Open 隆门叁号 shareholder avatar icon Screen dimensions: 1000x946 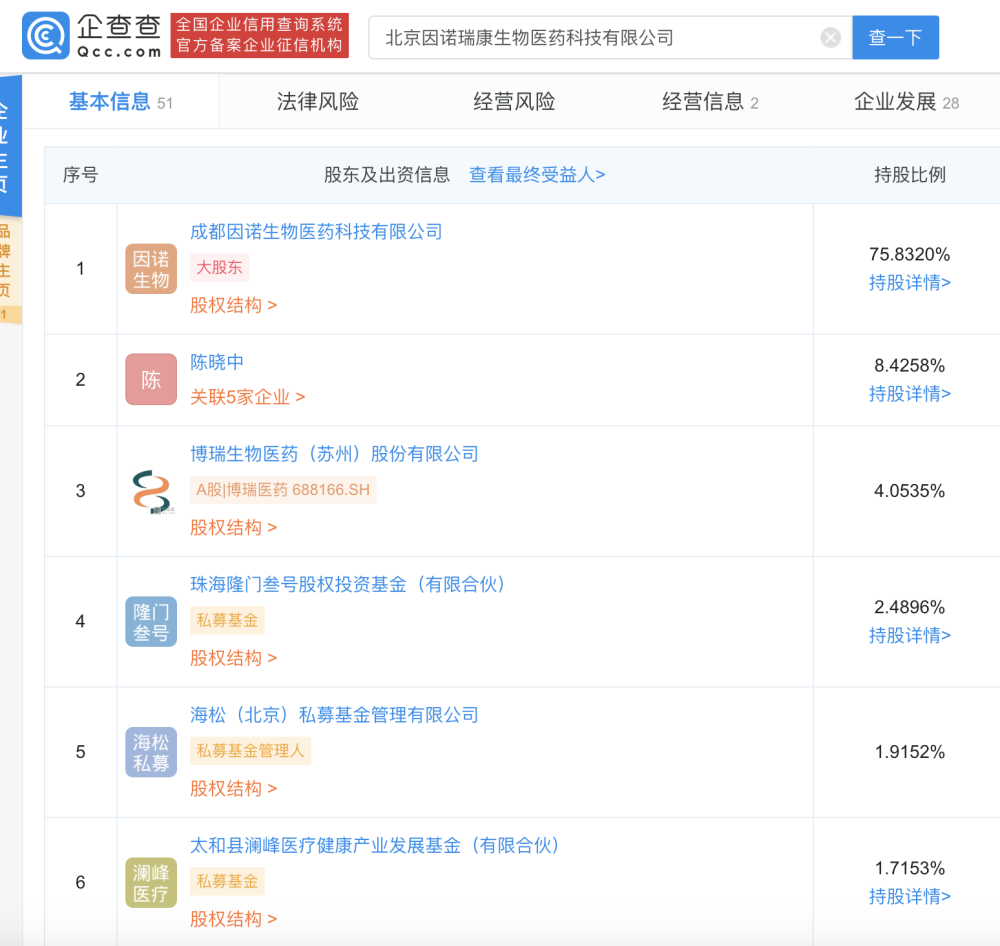[x=151, y=622]
